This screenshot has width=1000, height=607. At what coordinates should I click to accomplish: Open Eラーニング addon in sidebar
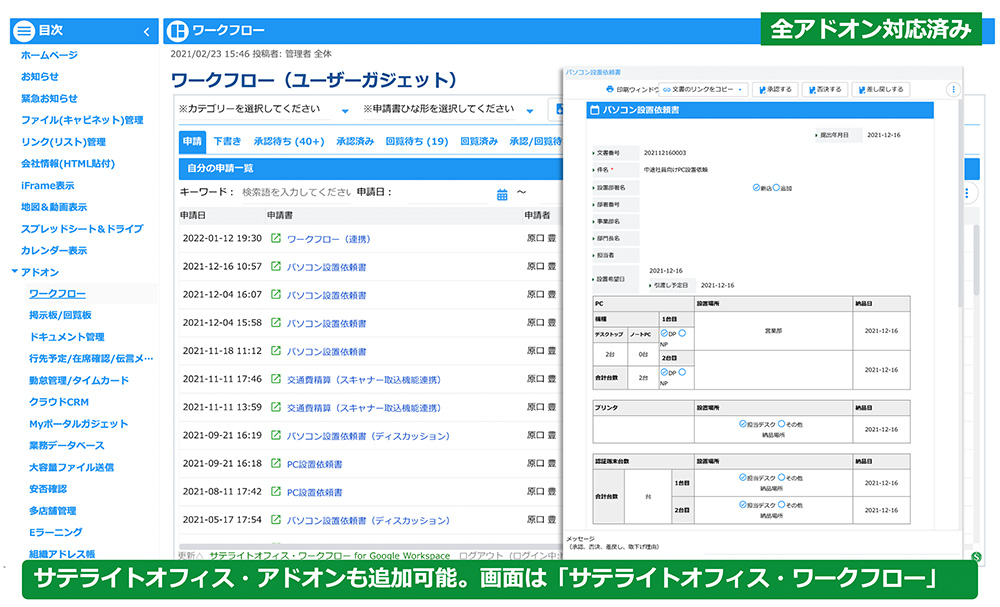[x=55, y=532]
